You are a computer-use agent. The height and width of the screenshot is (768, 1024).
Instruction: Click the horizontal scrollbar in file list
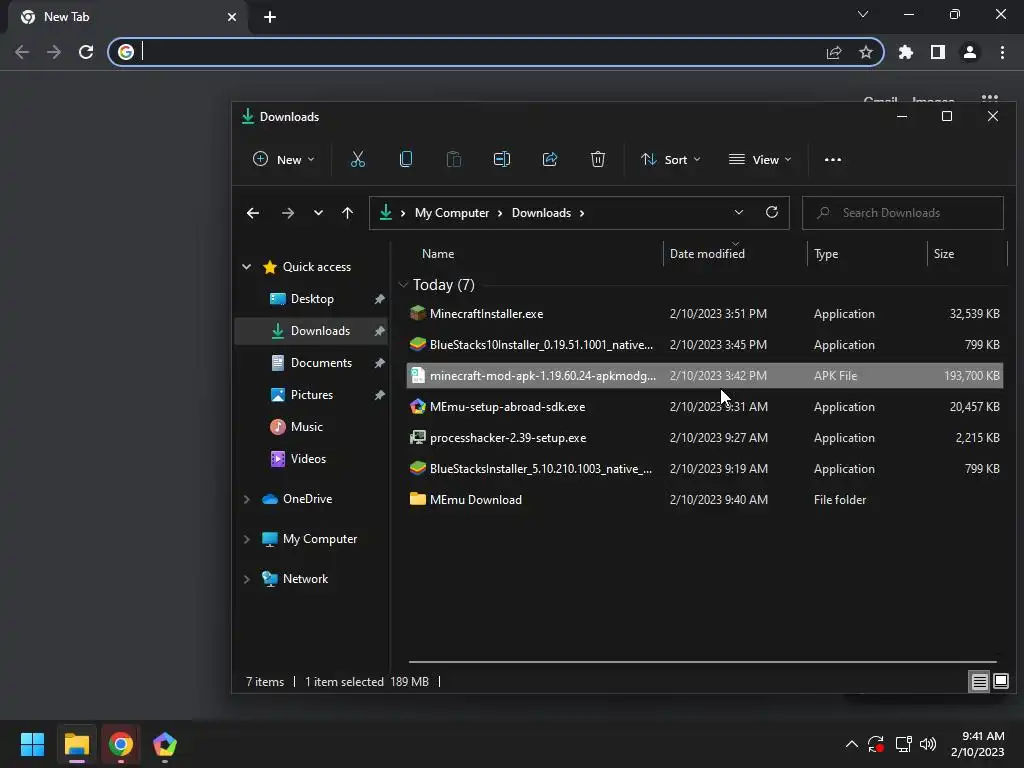click(703, 662)
